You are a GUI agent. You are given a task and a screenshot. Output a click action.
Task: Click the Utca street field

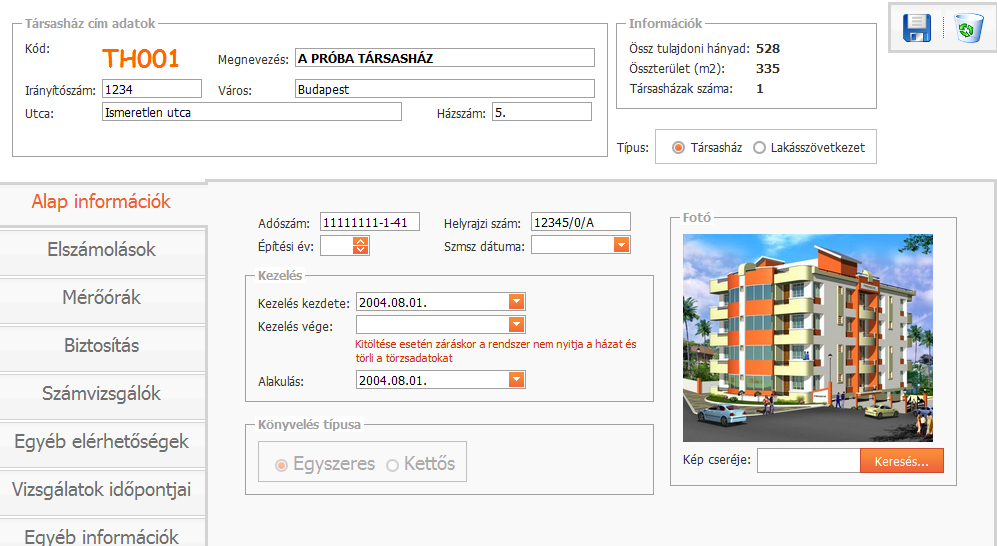pos(252,112)
